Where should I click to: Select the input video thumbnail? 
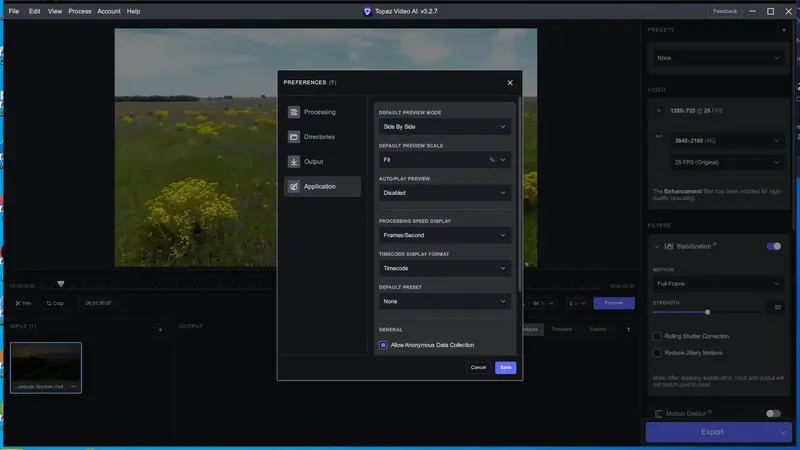46,367
